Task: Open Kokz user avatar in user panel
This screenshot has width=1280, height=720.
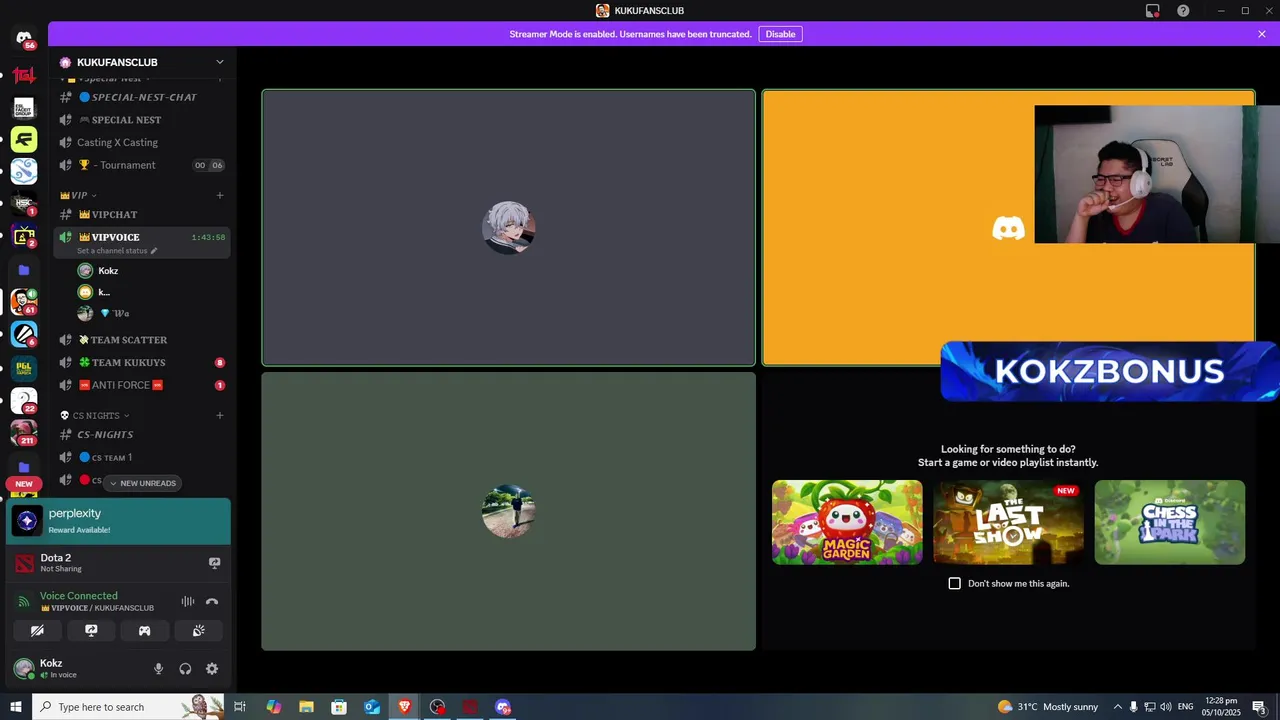Action: pyautogui.click(x=23, y=668)
